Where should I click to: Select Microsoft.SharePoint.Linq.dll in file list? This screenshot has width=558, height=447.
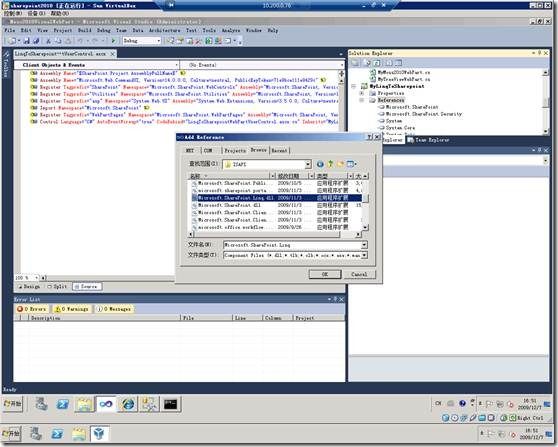click(277, 198)
